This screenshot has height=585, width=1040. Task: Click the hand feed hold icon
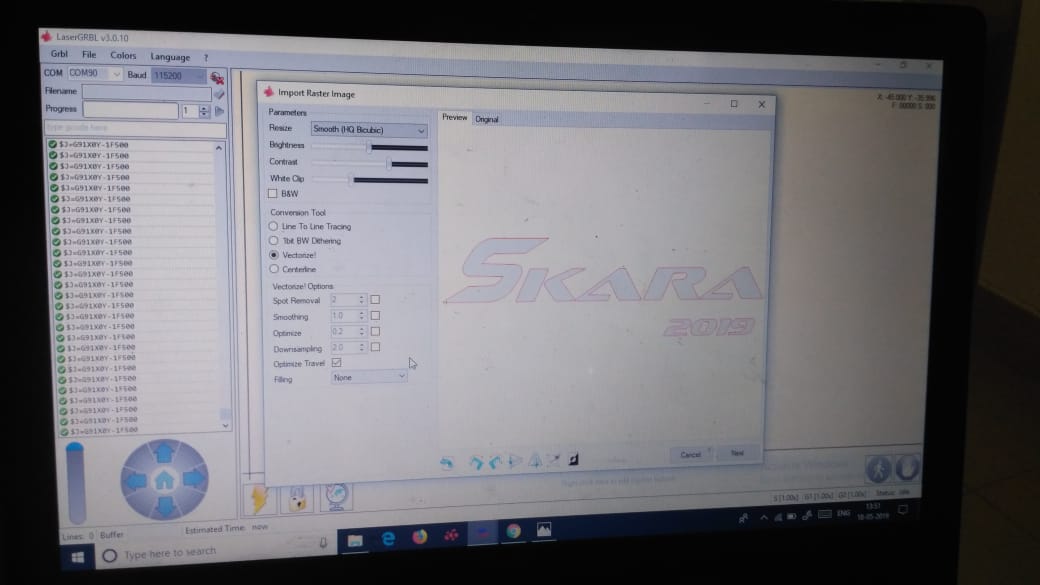(907, 468)
